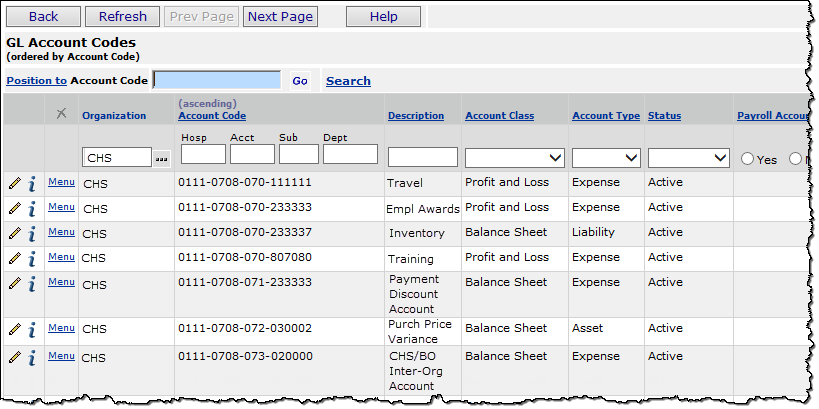Click pencil icon for Payment Discount Account
Image resolution: width=819 pixels, height=409 pixels.
(x=14, y=283)
